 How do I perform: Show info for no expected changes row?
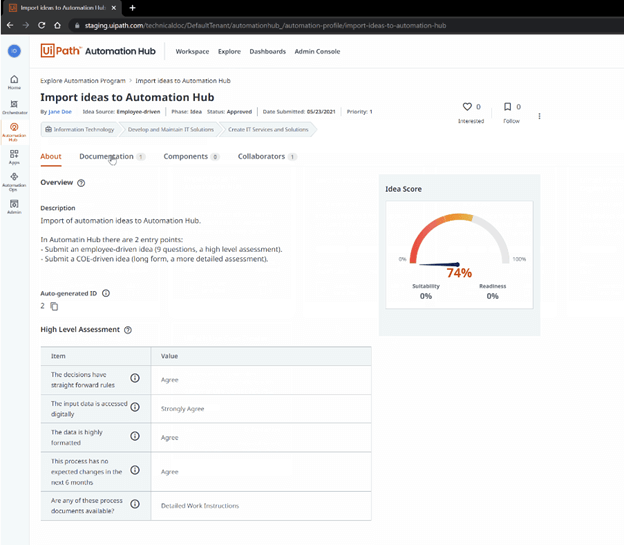135,470
